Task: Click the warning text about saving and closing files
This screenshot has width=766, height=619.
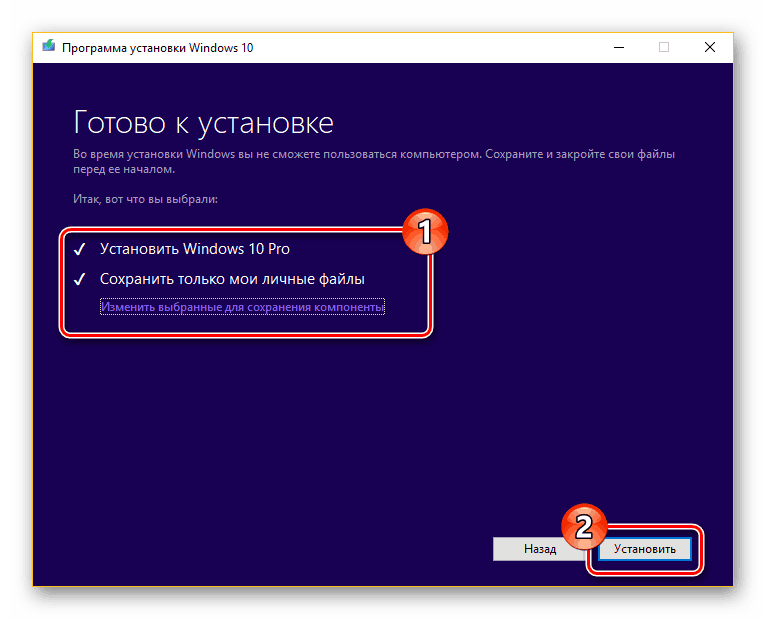Action: [374, 162]
